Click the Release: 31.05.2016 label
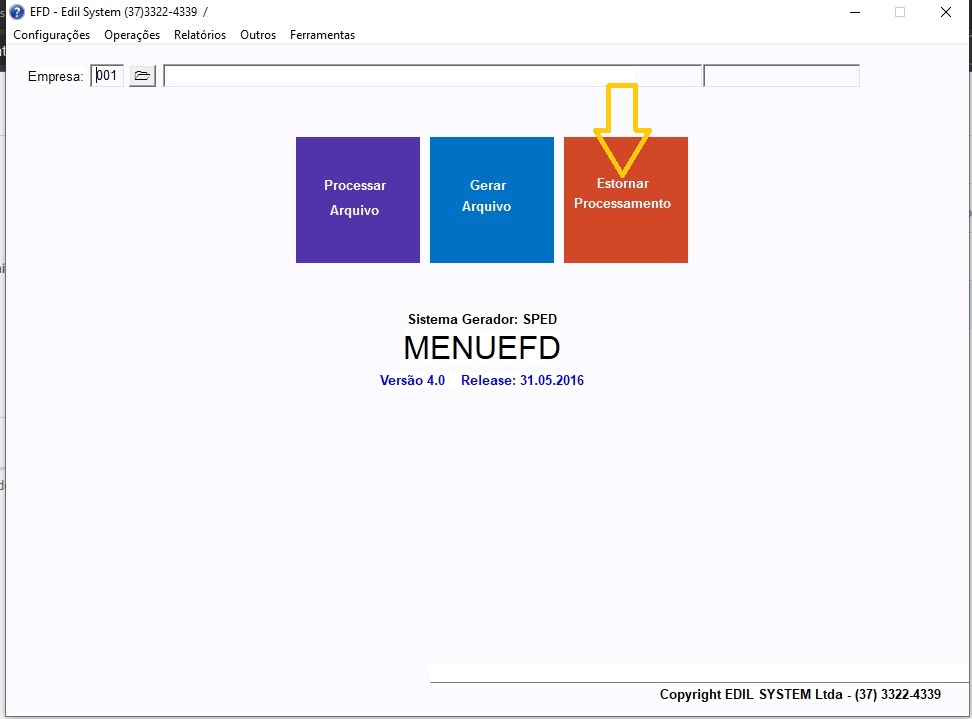This screenshot has height=719, width=972. click(x=522, y=381)
